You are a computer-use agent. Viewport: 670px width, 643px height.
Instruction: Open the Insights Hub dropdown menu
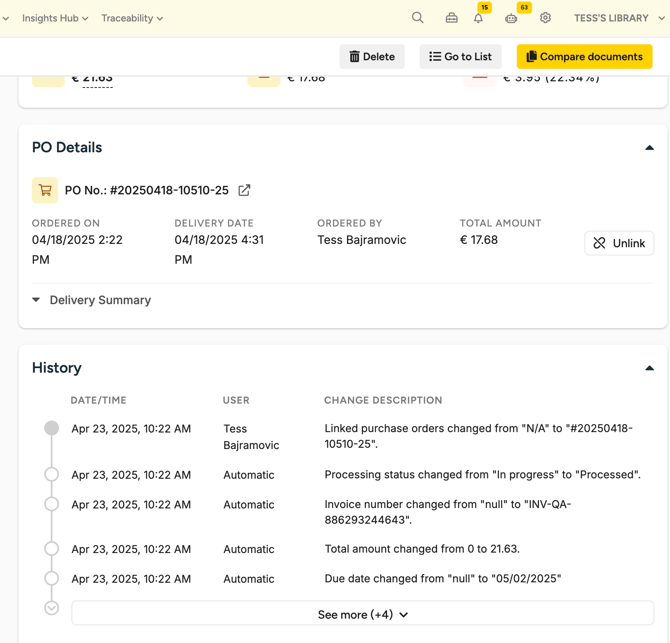click(x=55, y=18)
